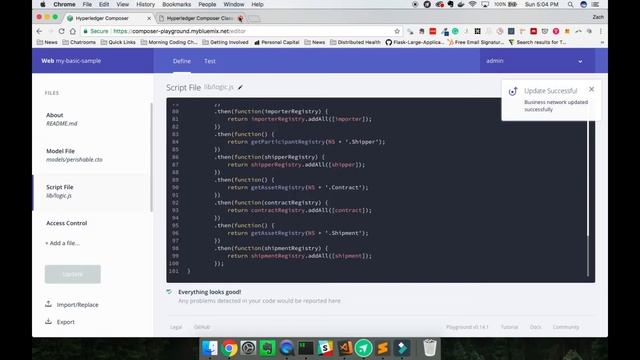Close the first Hyperledger Composer tab
Viewport: 640px width, 360px height.
[x=149, y=18]
